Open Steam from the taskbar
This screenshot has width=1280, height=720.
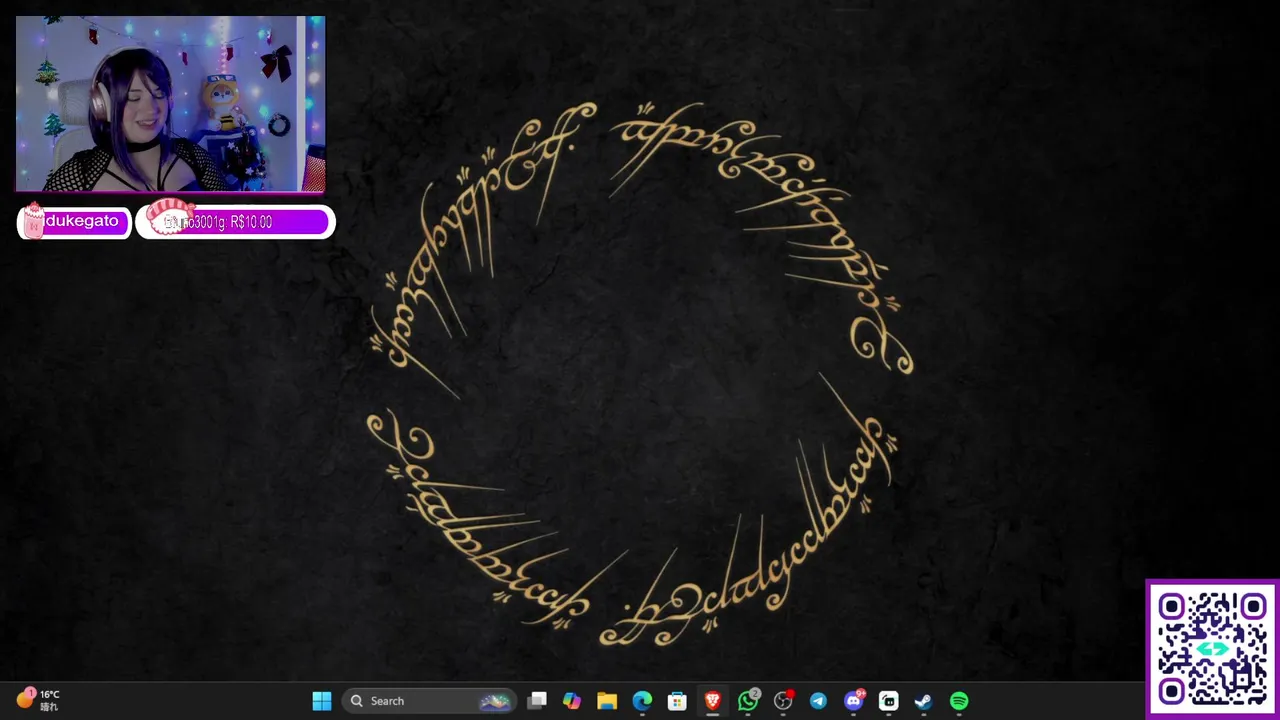[924, 701]
